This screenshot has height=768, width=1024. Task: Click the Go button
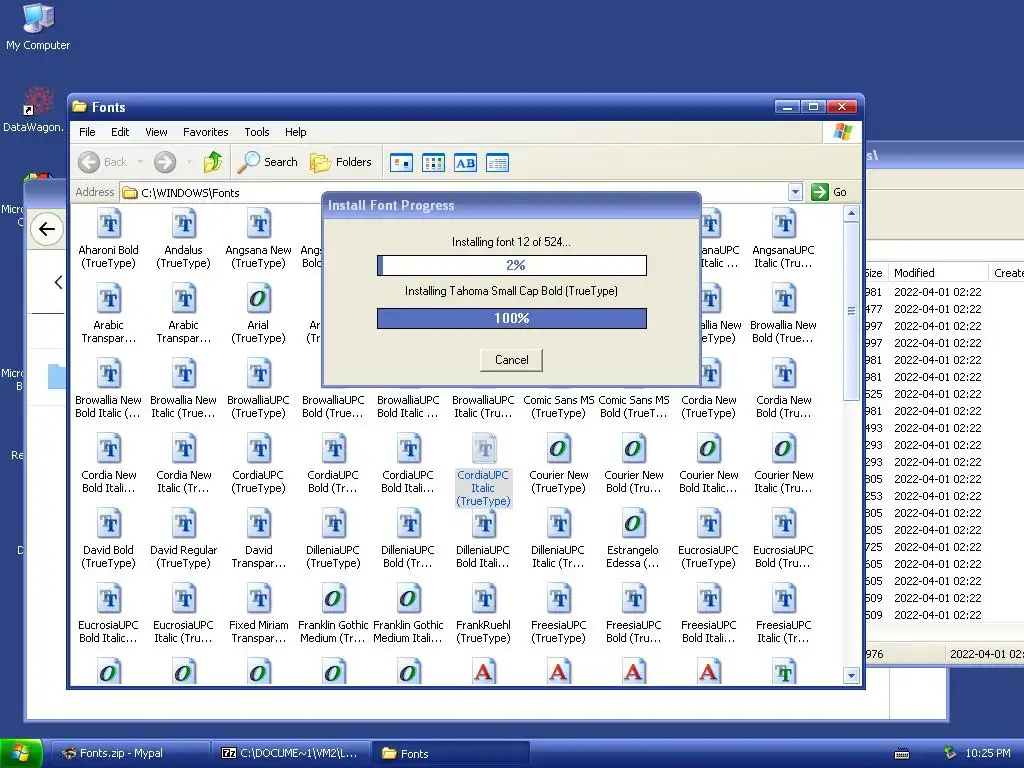tap(829, 192)
